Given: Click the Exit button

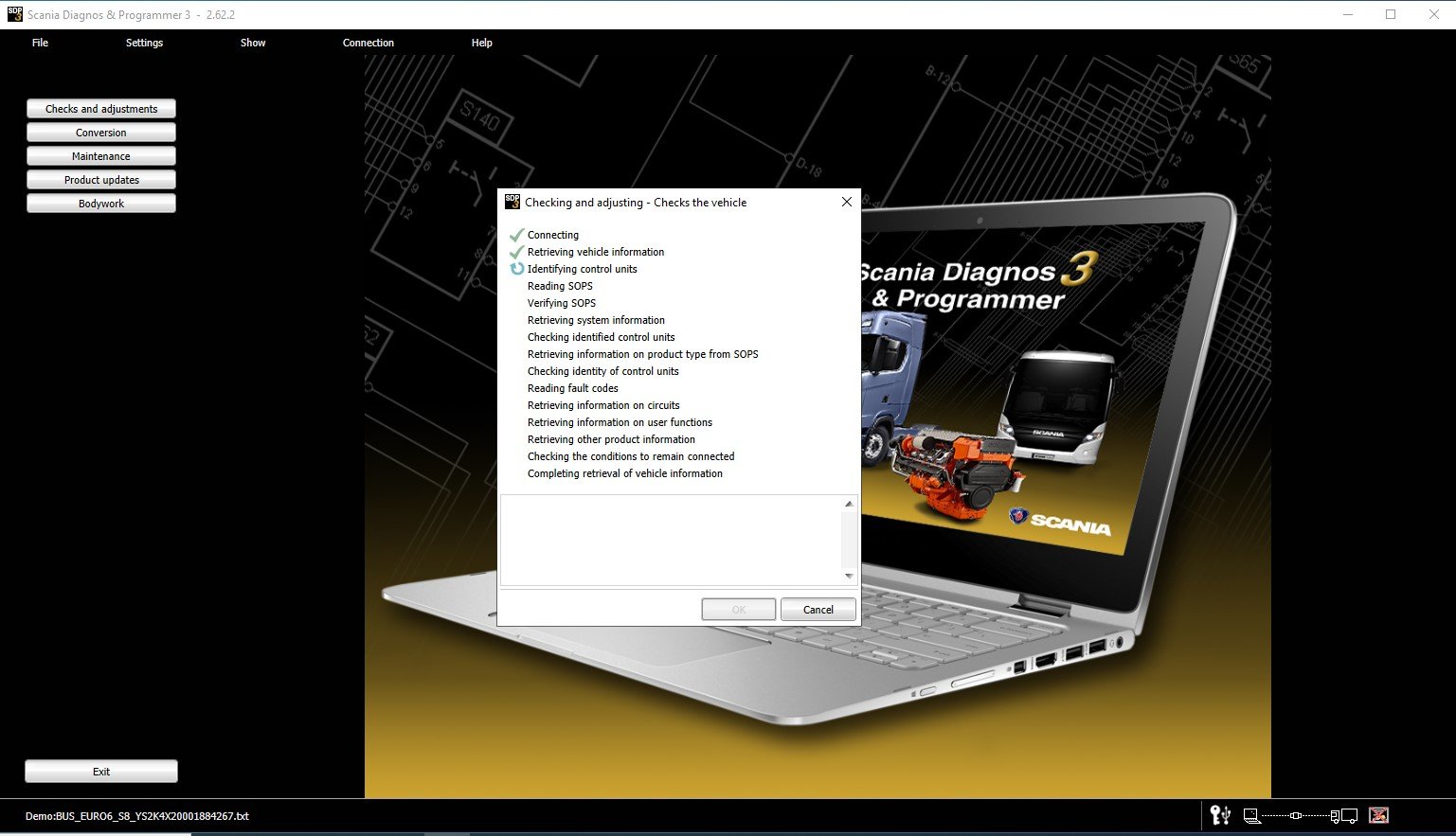Looking at the screenshot, I should pos(101,772).
